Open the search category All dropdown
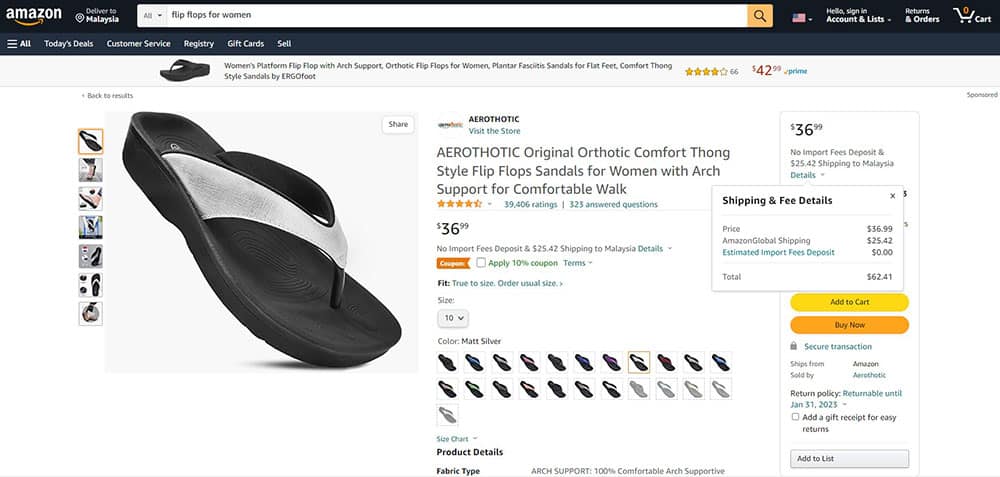The image size is (1000, 477). point(152,16)
